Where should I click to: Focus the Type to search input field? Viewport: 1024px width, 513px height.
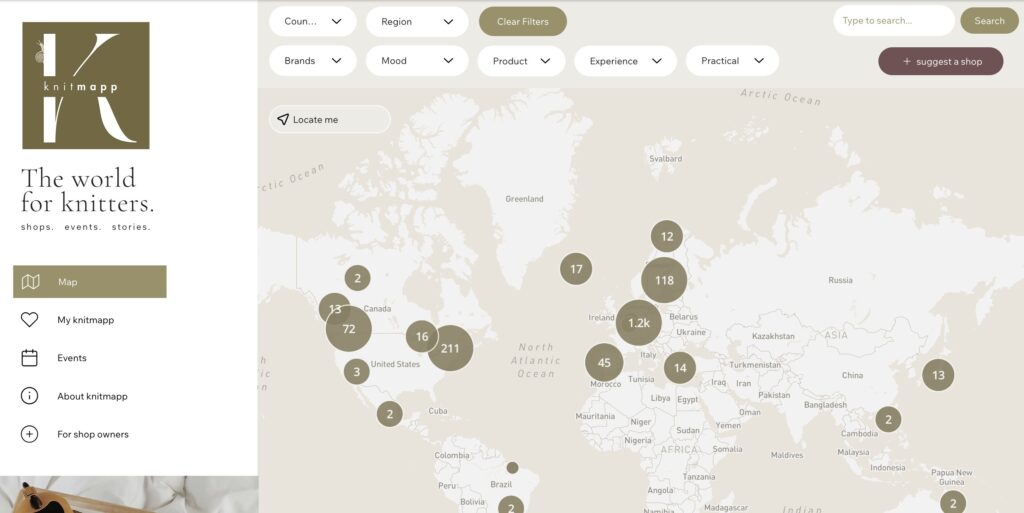(x=893, y=21)
